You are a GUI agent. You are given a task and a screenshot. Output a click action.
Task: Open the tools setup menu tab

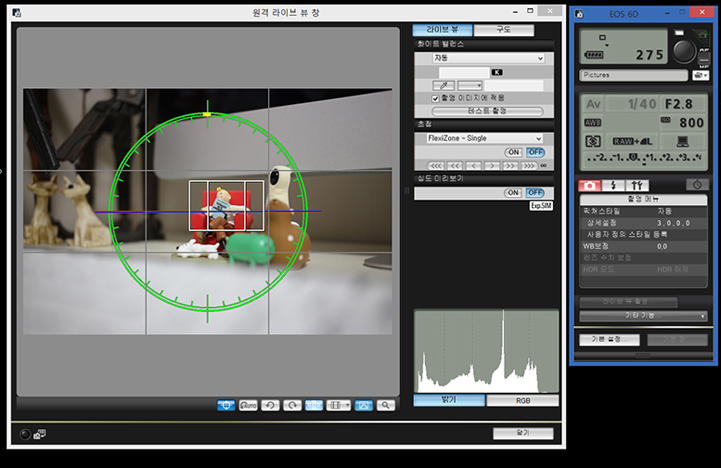click(637, 185)
